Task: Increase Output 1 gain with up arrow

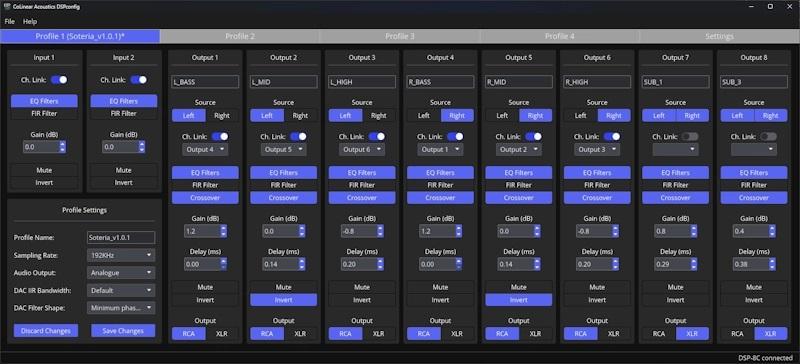Action: coord(223,229)
